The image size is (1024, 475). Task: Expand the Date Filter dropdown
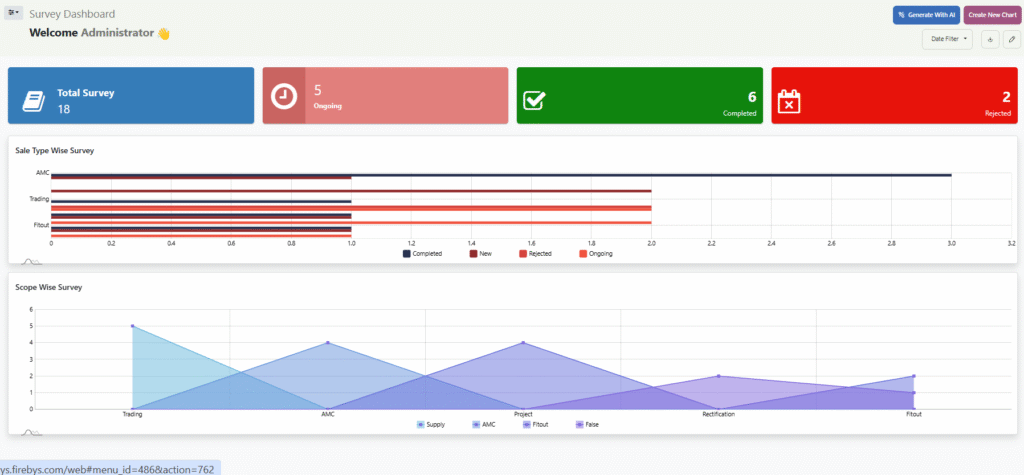(947, 39)
